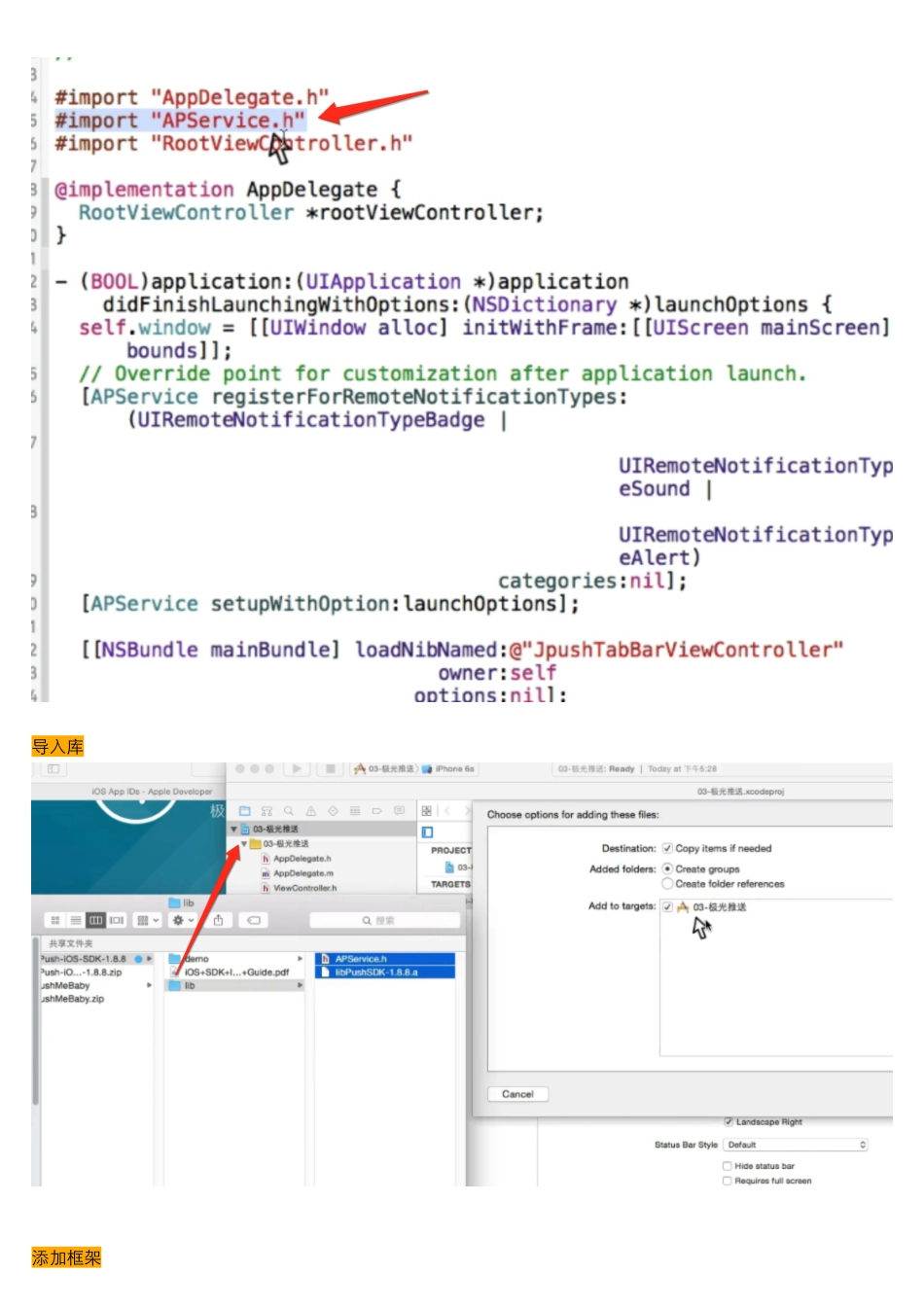Click the Xcode Run (play) button
This screenshot has width=924, height=1308.
(297, 768)
